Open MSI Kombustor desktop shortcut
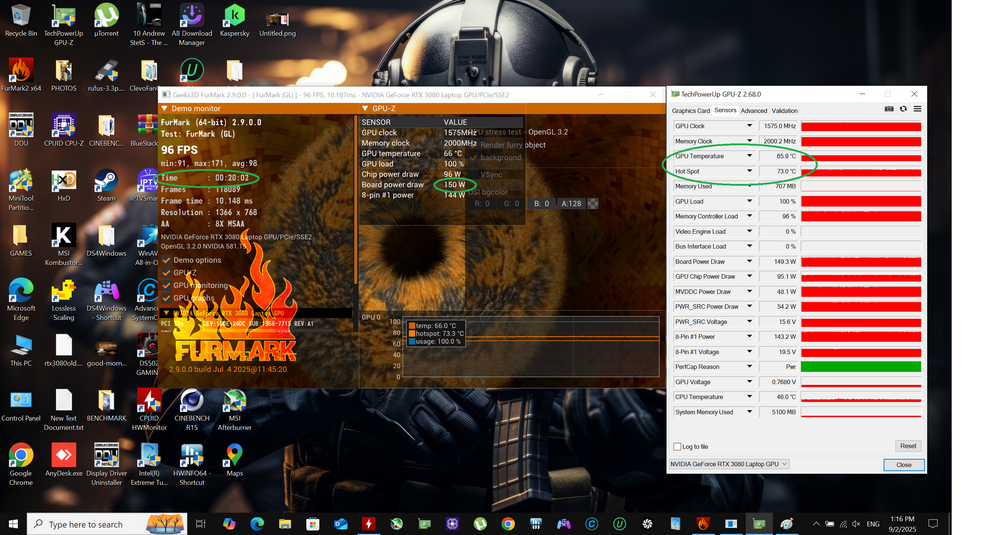 pos(63,245)
